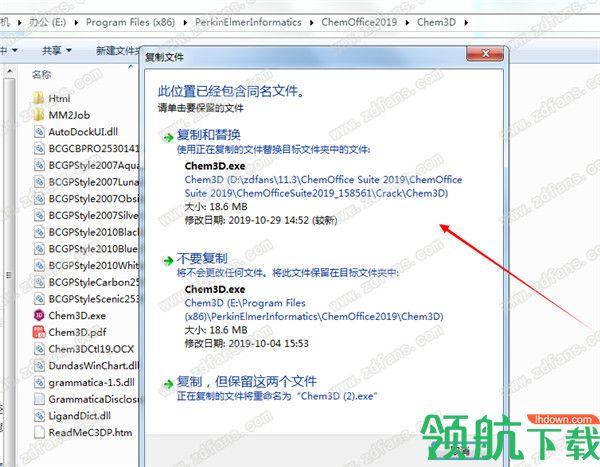Select the ReadMeC3DP.htm file name
This screenshot has width=600, height=467.
pyautogui.click(x=90, y=433)
